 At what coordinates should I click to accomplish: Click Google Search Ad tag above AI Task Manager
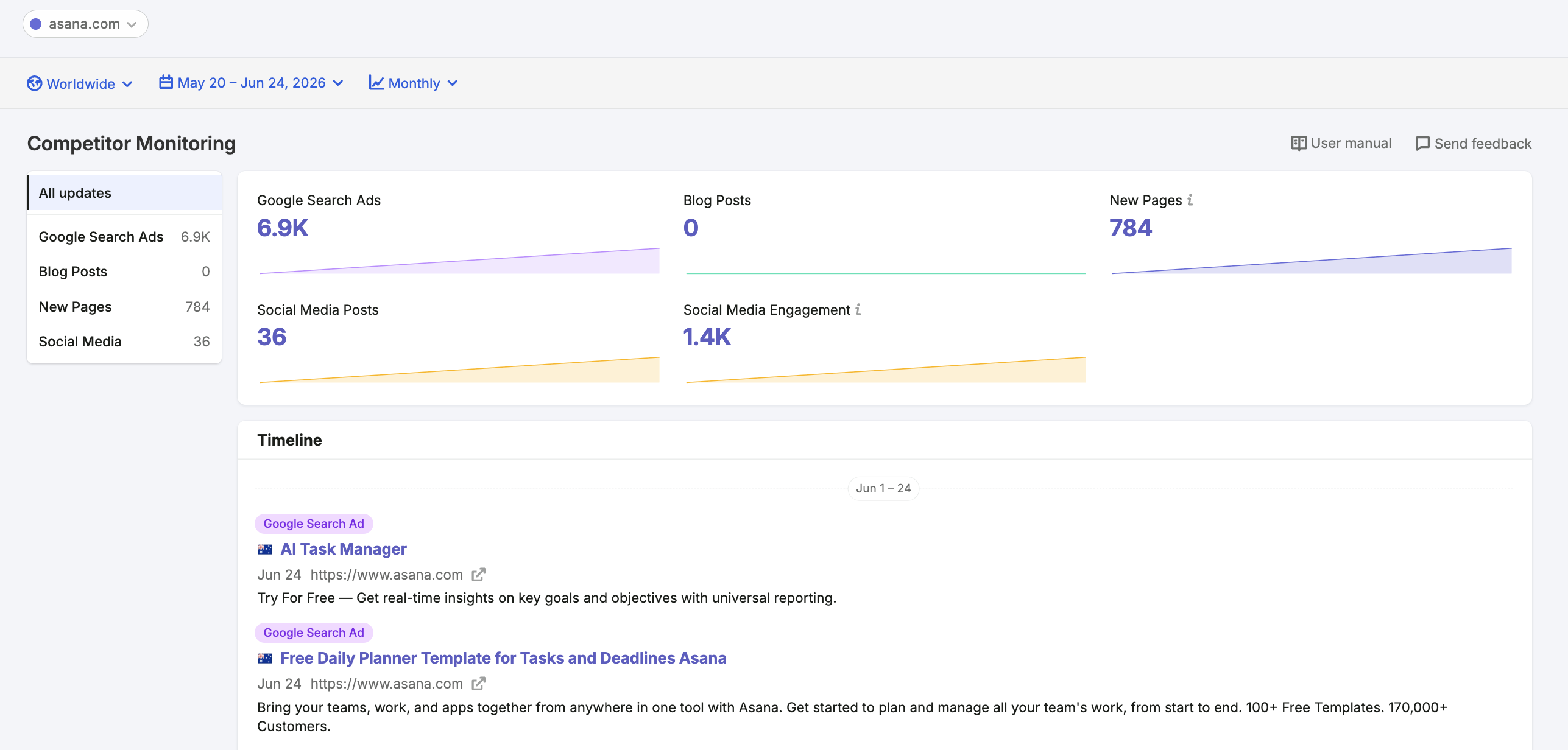[x=314, y=524]
